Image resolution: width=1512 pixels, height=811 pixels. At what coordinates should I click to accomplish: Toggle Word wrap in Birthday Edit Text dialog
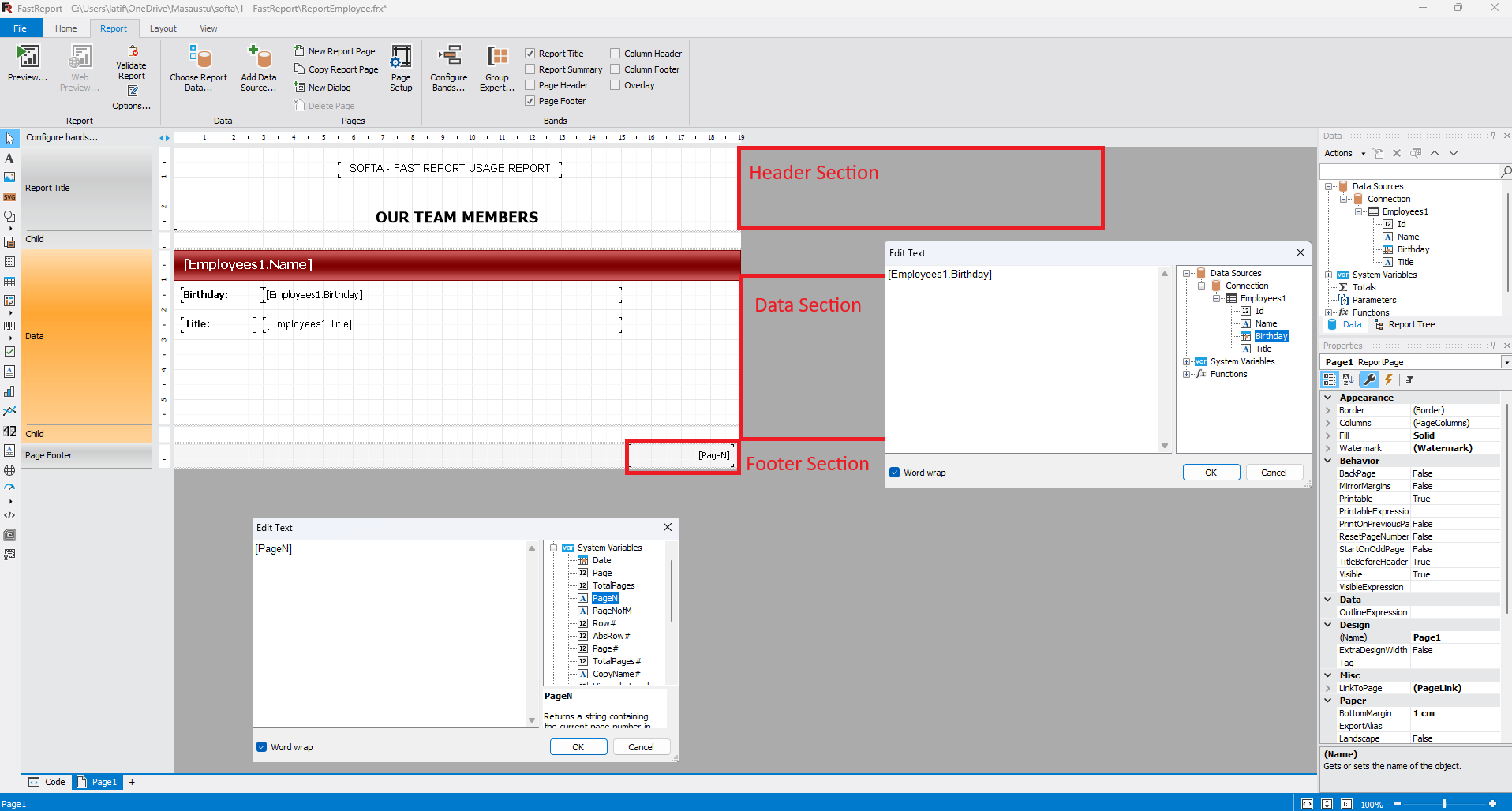coord(895,473)
